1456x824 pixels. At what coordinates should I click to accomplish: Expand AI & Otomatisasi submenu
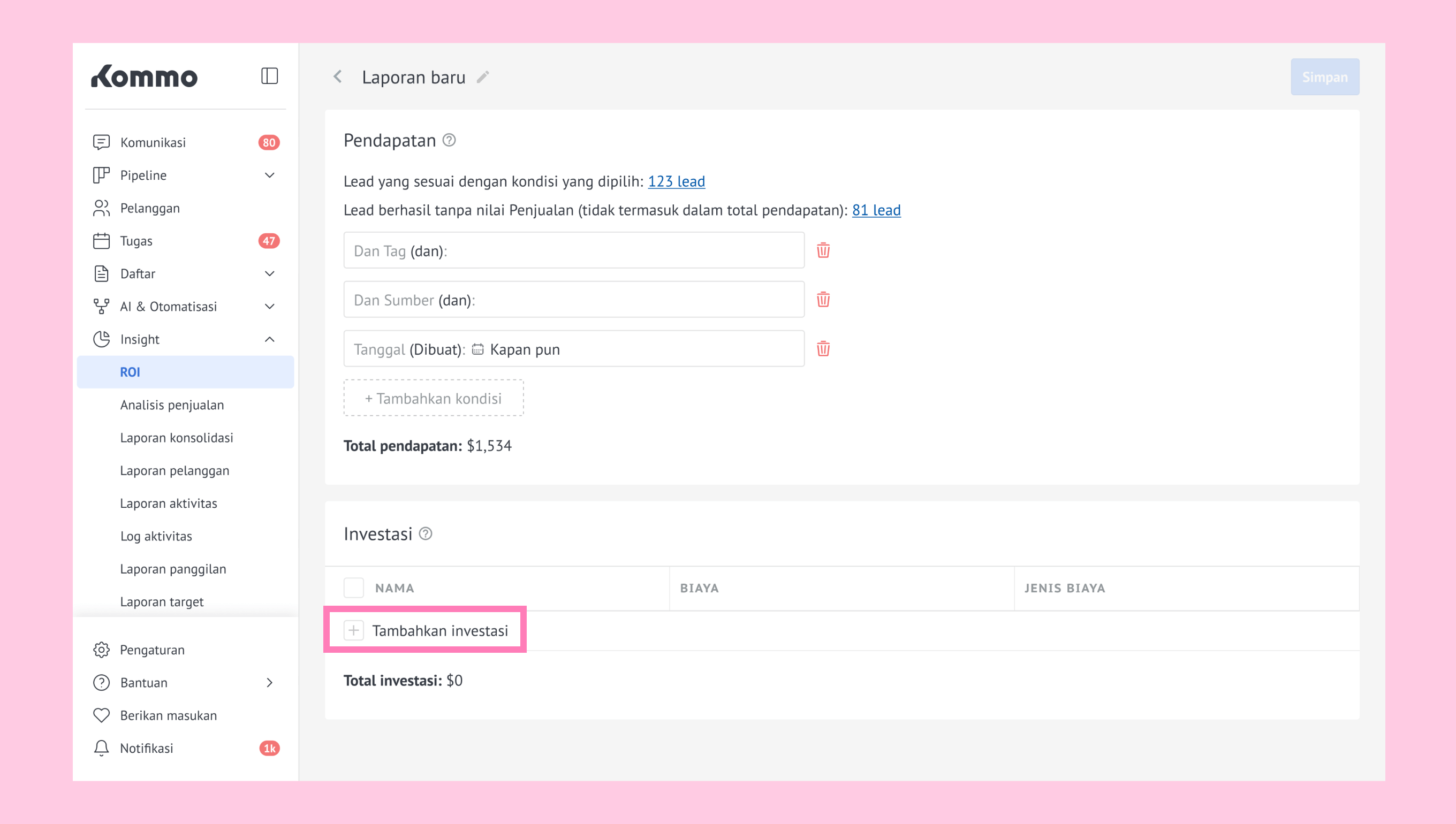[x=269, y=307]
